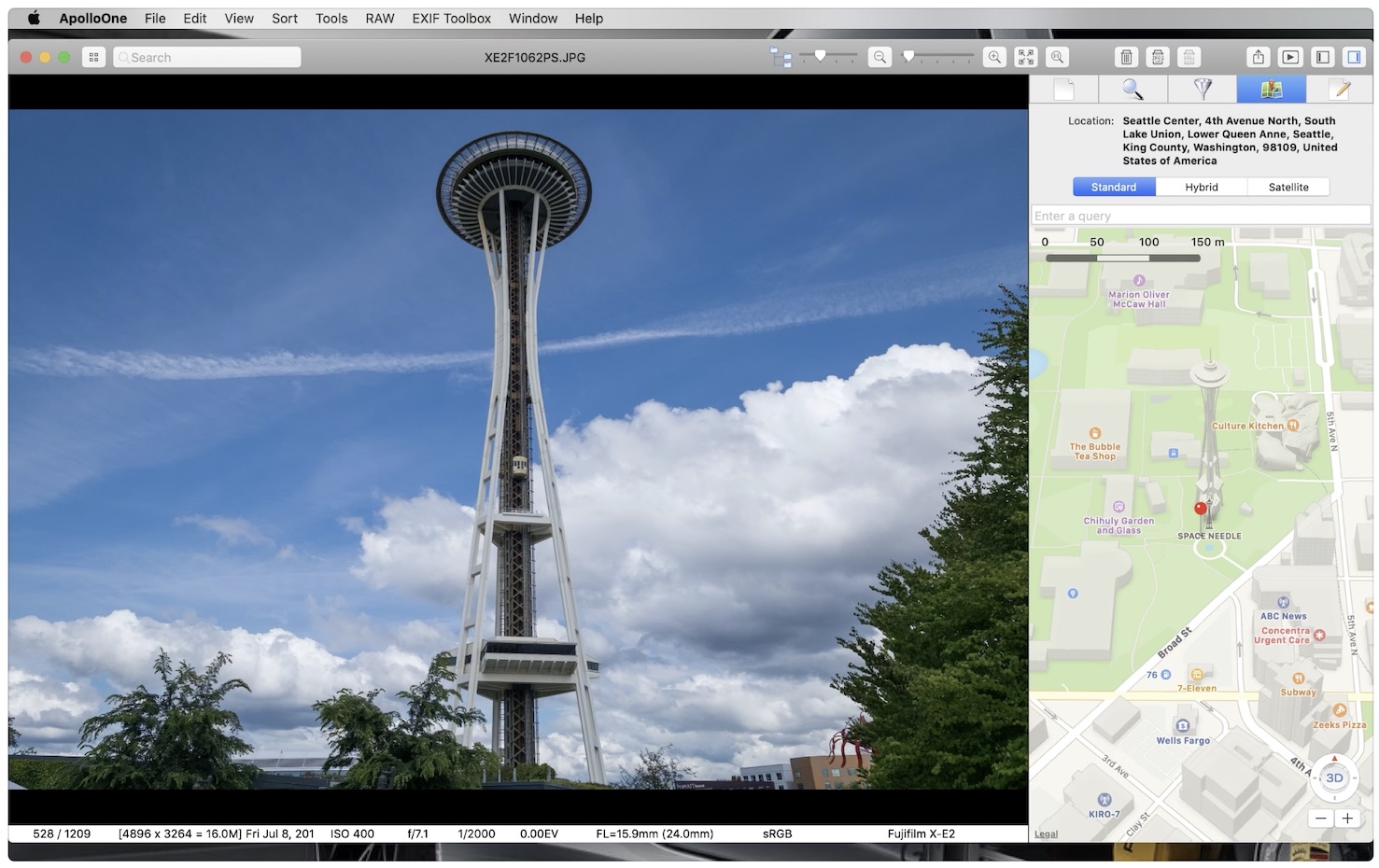Click the XE2F1062PS.JPG window title
The image size is (1379, 868).
click(535, 57)
